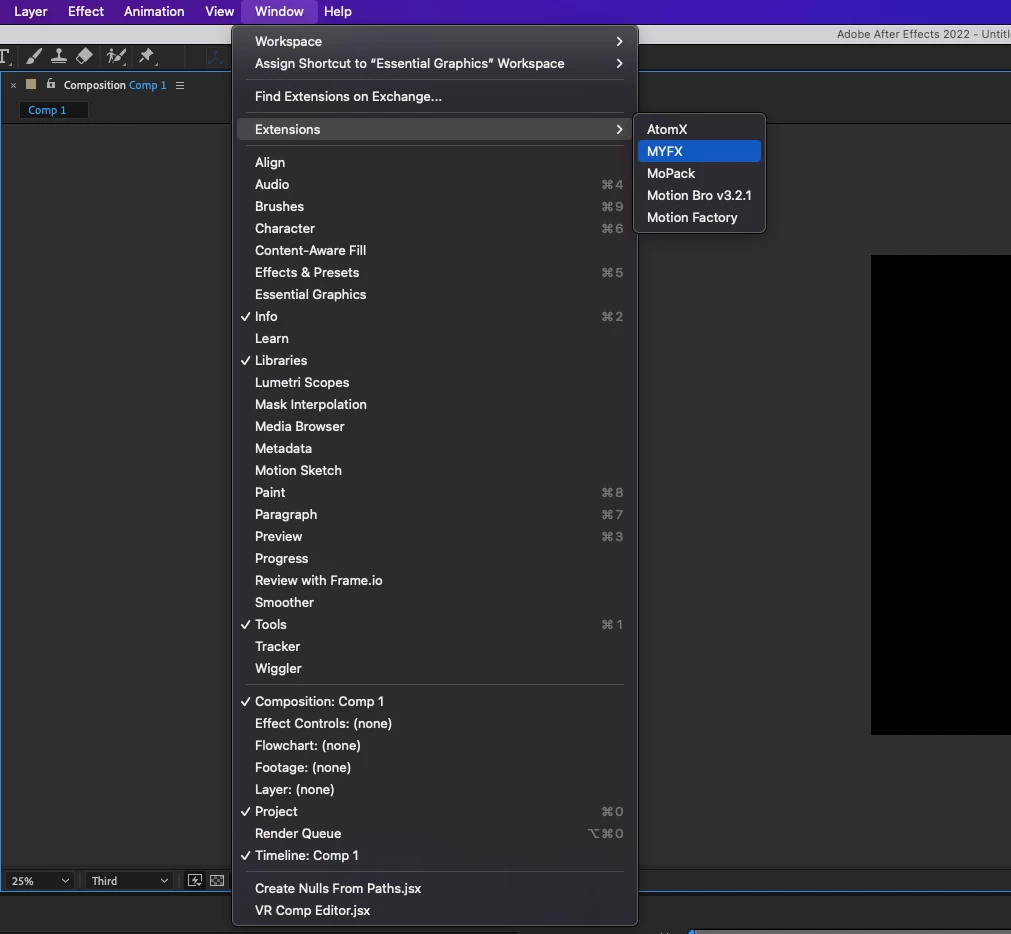Open the 25% magnification dropdown
The height and width of the screenshot is (934, 1011).
(39, 880)
